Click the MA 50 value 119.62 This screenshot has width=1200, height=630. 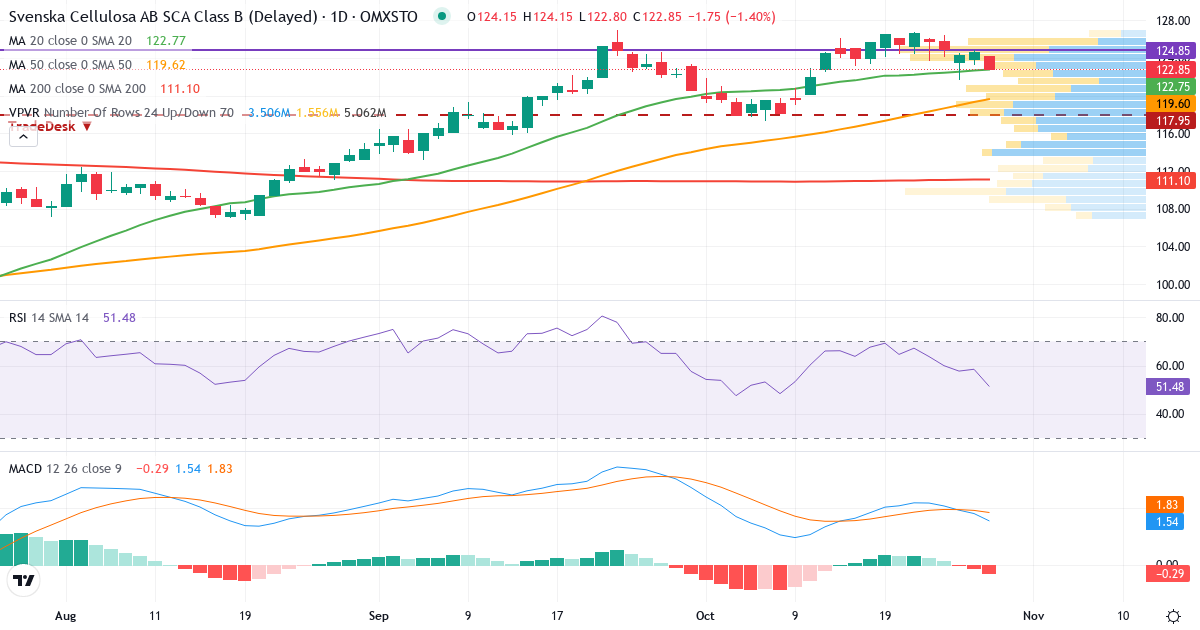(x=167, y=65)
